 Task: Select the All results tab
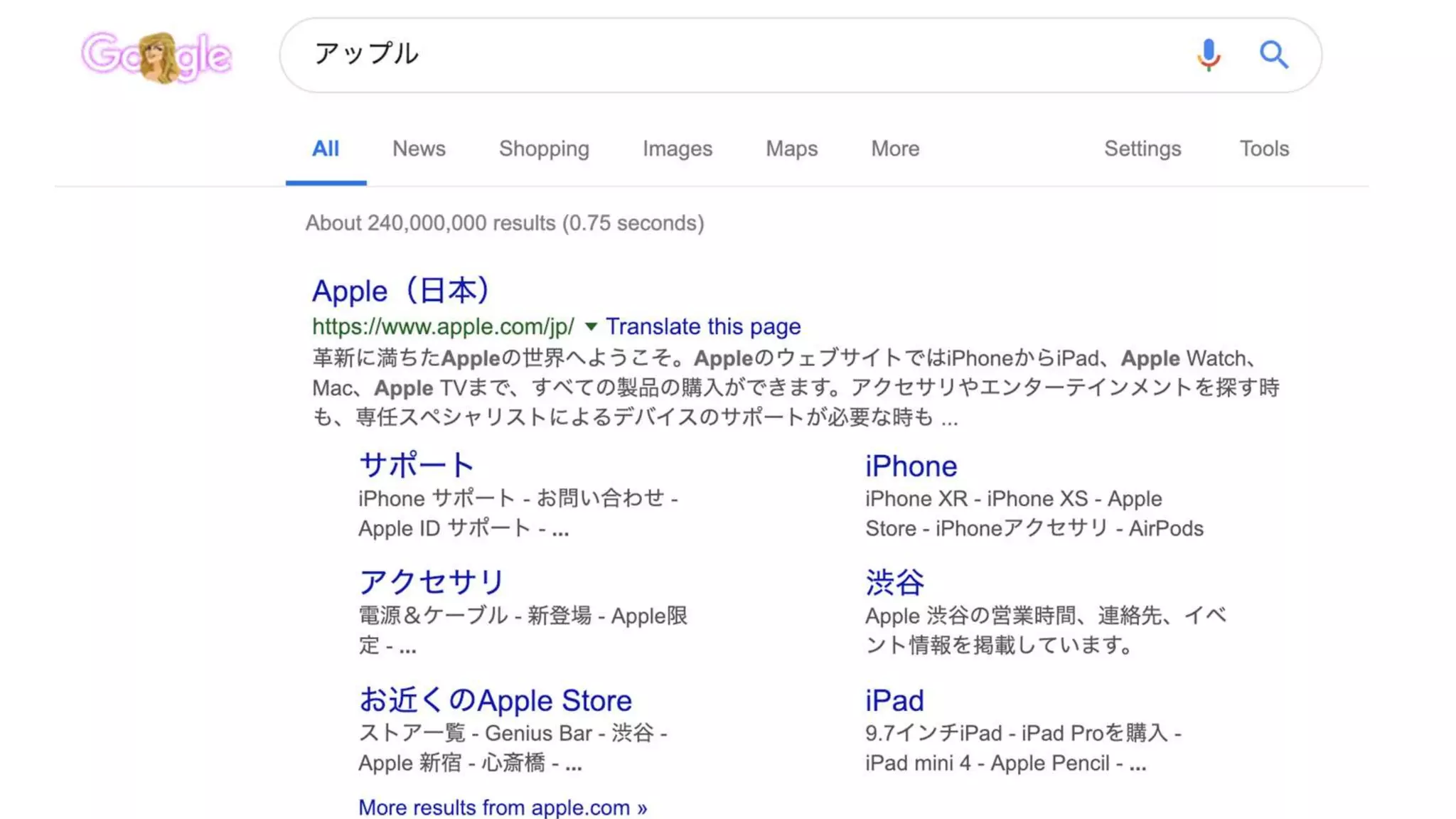pos(326,149)
